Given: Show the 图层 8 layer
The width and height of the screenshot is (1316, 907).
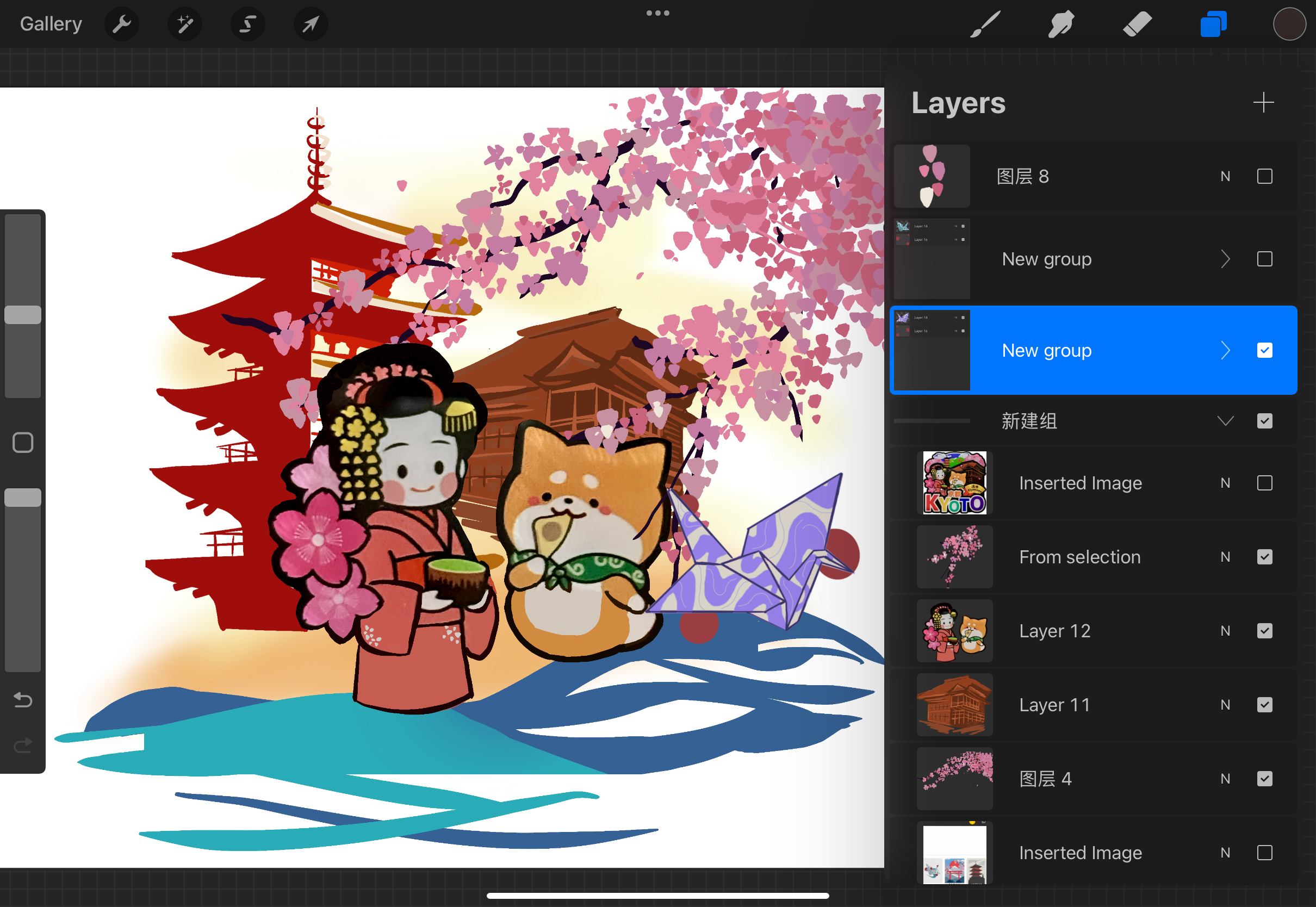Looking at the screenshot, I should pos(1264,177).
